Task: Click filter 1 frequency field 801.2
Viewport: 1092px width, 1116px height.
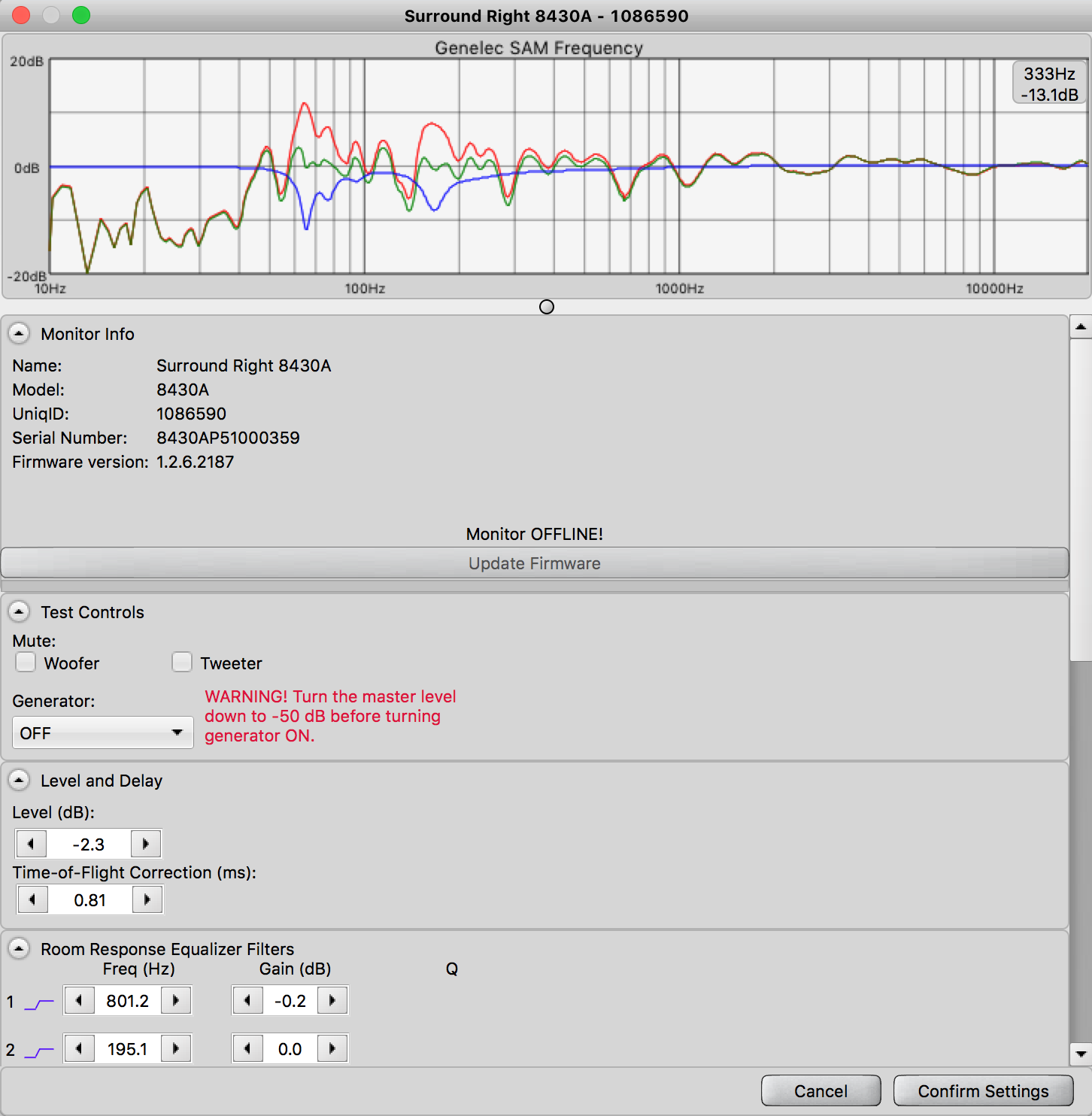Action: point(128,1000)
